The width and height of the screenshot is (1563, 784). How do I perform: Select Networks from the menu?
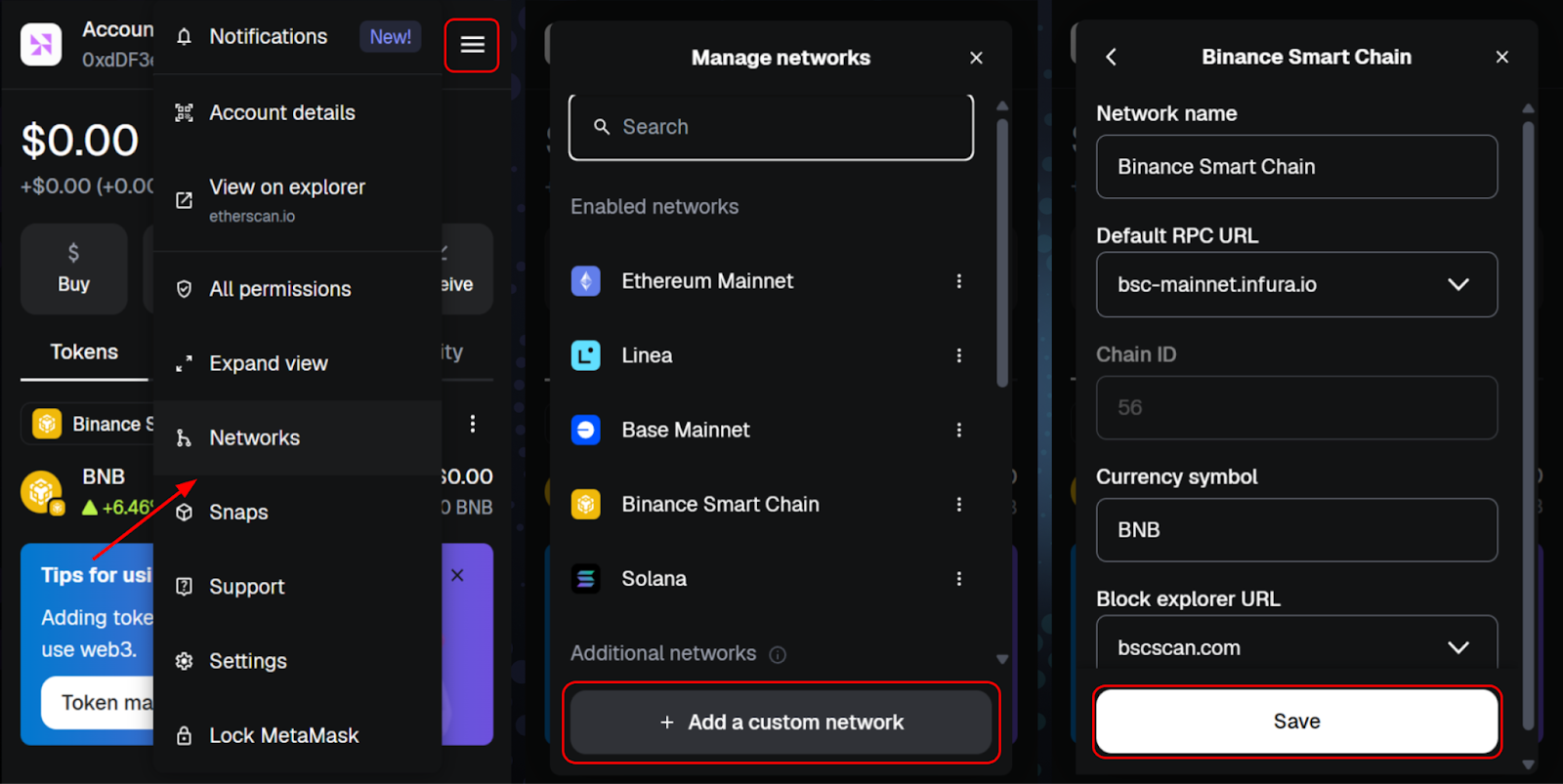pos(254,437)
